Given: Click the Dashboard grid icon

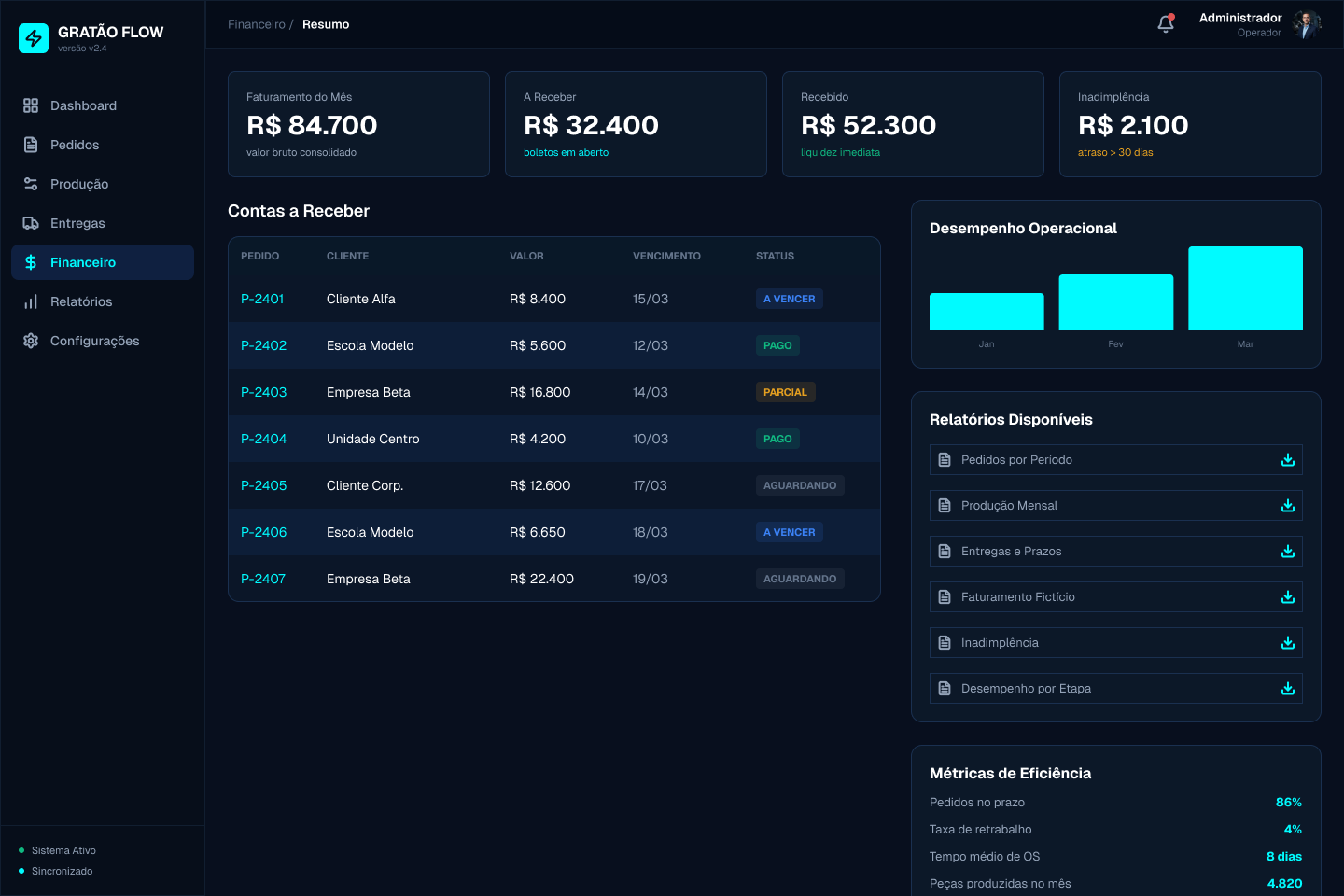Looking at the screenshot, I should (x=31, y=105).
